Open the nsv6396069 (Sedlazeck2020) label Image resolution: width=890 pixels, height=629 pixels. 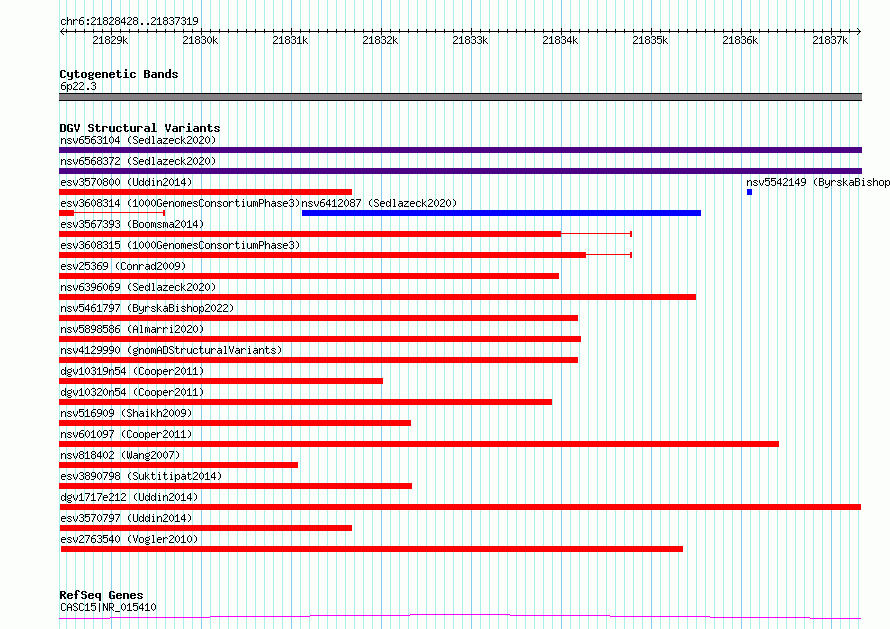coord(138,287)
